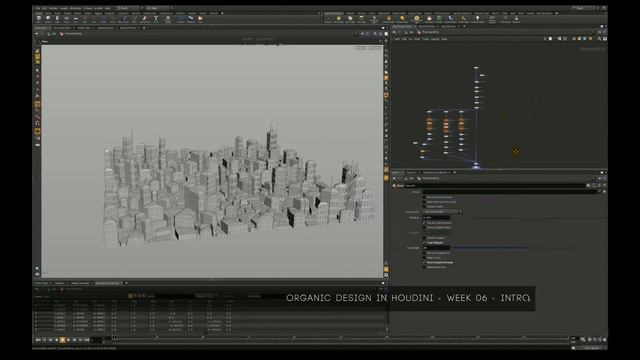
Task: Add a new pane tab beside Motion FX View
Action: click(x=144, y=28)
